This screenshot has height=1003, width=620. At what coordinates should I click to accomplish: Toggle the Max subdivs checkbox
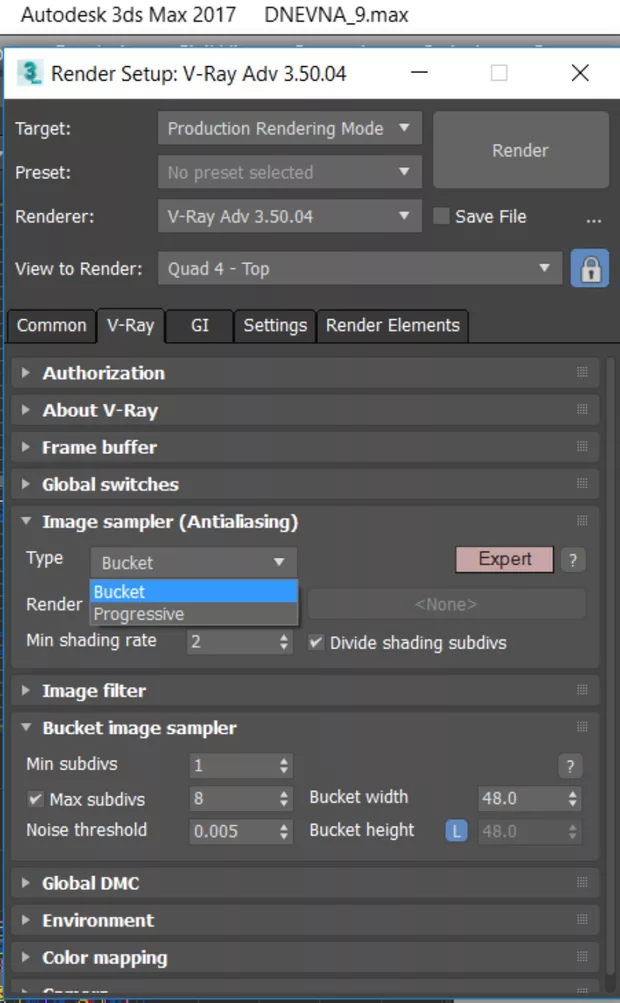(36, 800)
